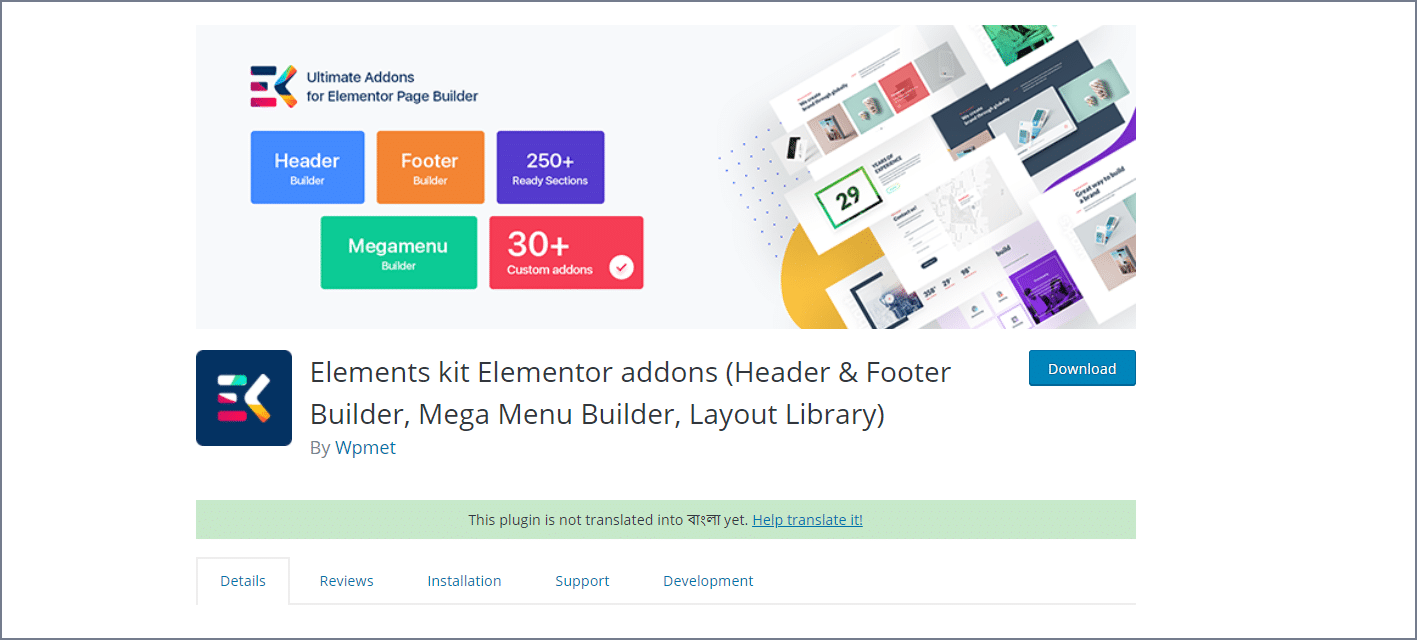Click the checkmark icon on Custom addons
Screen dimensions: 1417x640
(x=621, y=267)
